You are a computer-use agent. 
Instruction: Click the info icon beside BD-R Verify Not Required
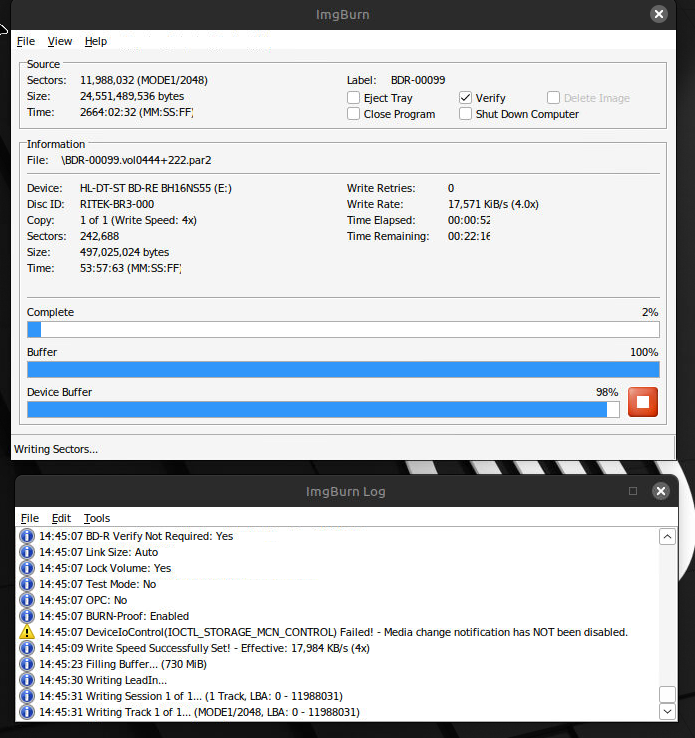(x=27, y=536)
